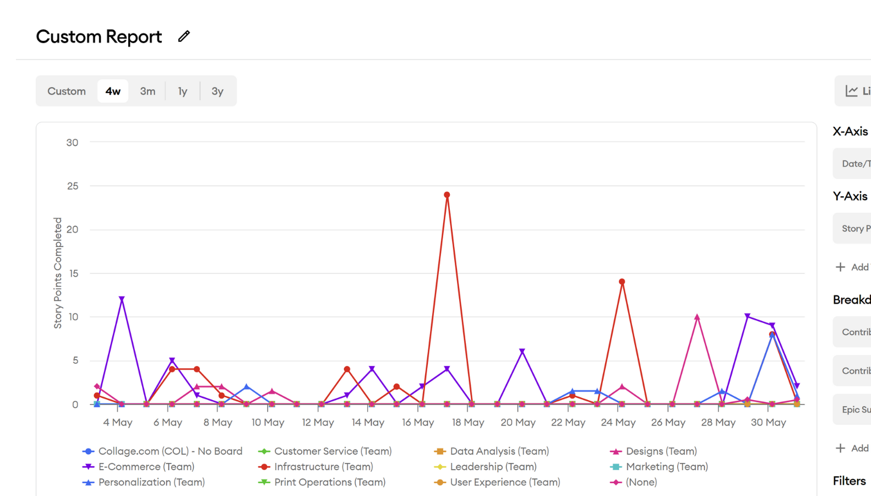Click the Infrastructure data point at 14 points
Screen dimensions: 871x496
(622, 283)
